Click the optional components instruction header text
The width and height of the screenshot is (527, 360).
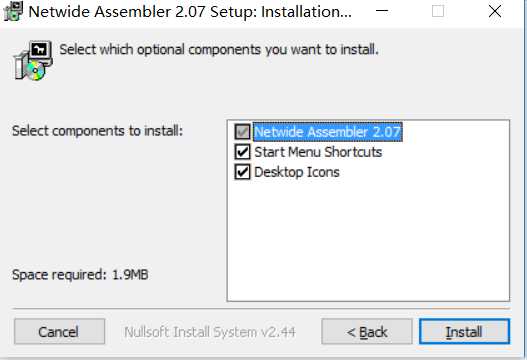(219, 49)
